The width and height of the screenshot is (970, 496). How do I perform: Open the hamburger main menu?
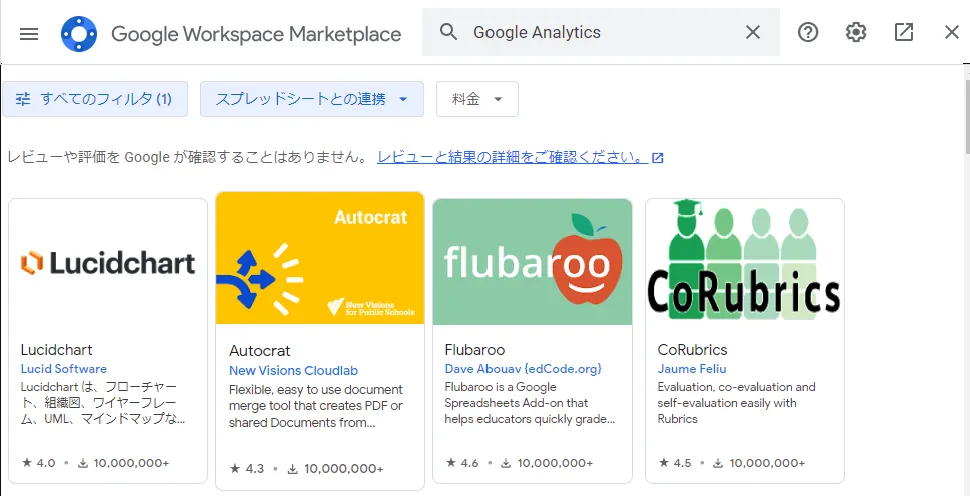point(29,33)
